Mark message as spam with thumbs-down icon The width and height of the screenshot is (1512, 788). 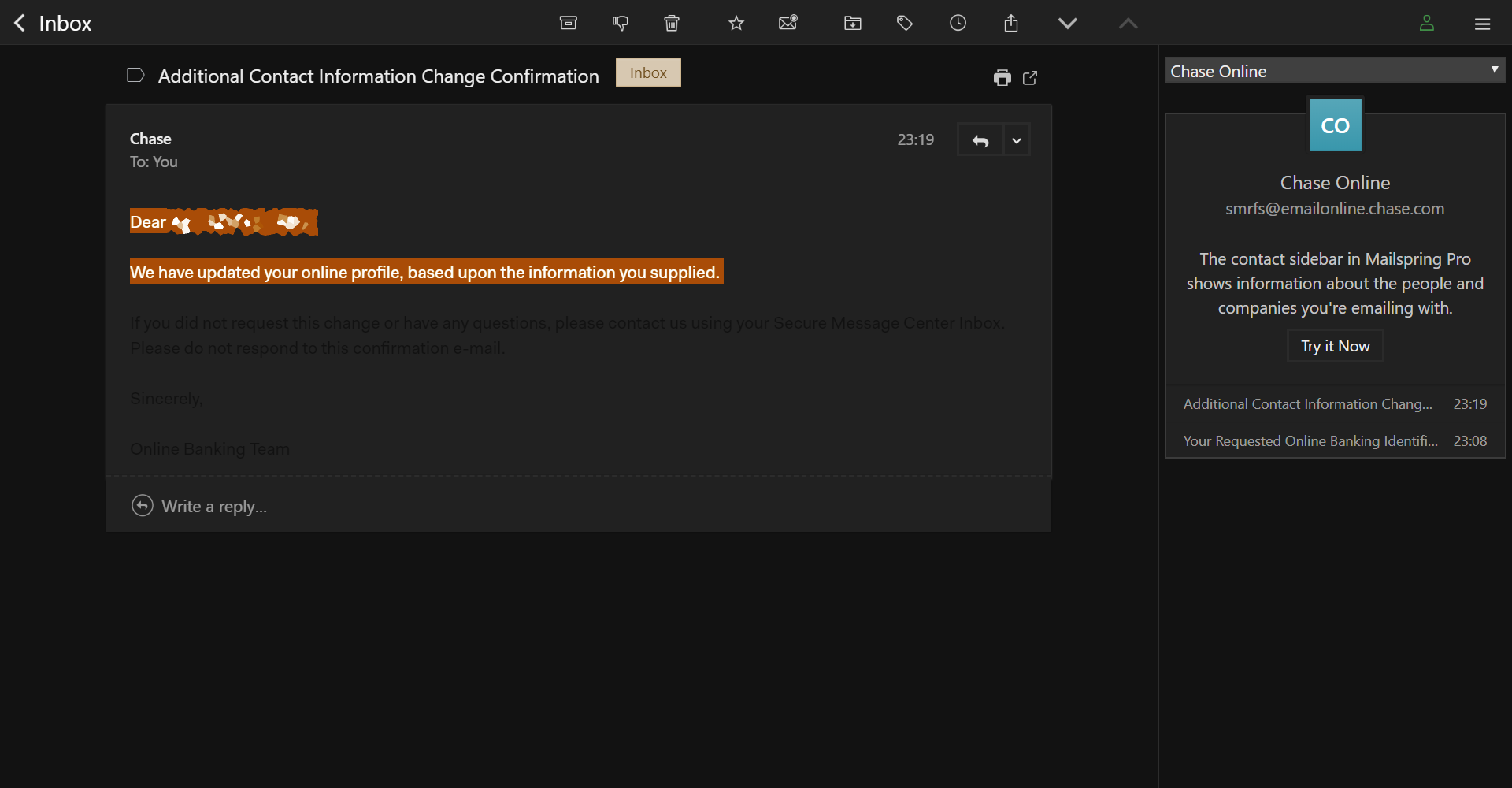(621, 23)
